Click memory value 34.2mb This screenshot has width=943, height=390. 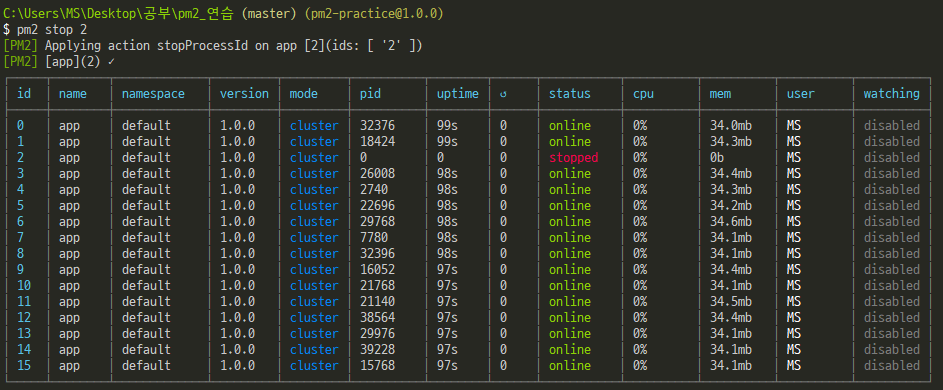tap(731, 205)
